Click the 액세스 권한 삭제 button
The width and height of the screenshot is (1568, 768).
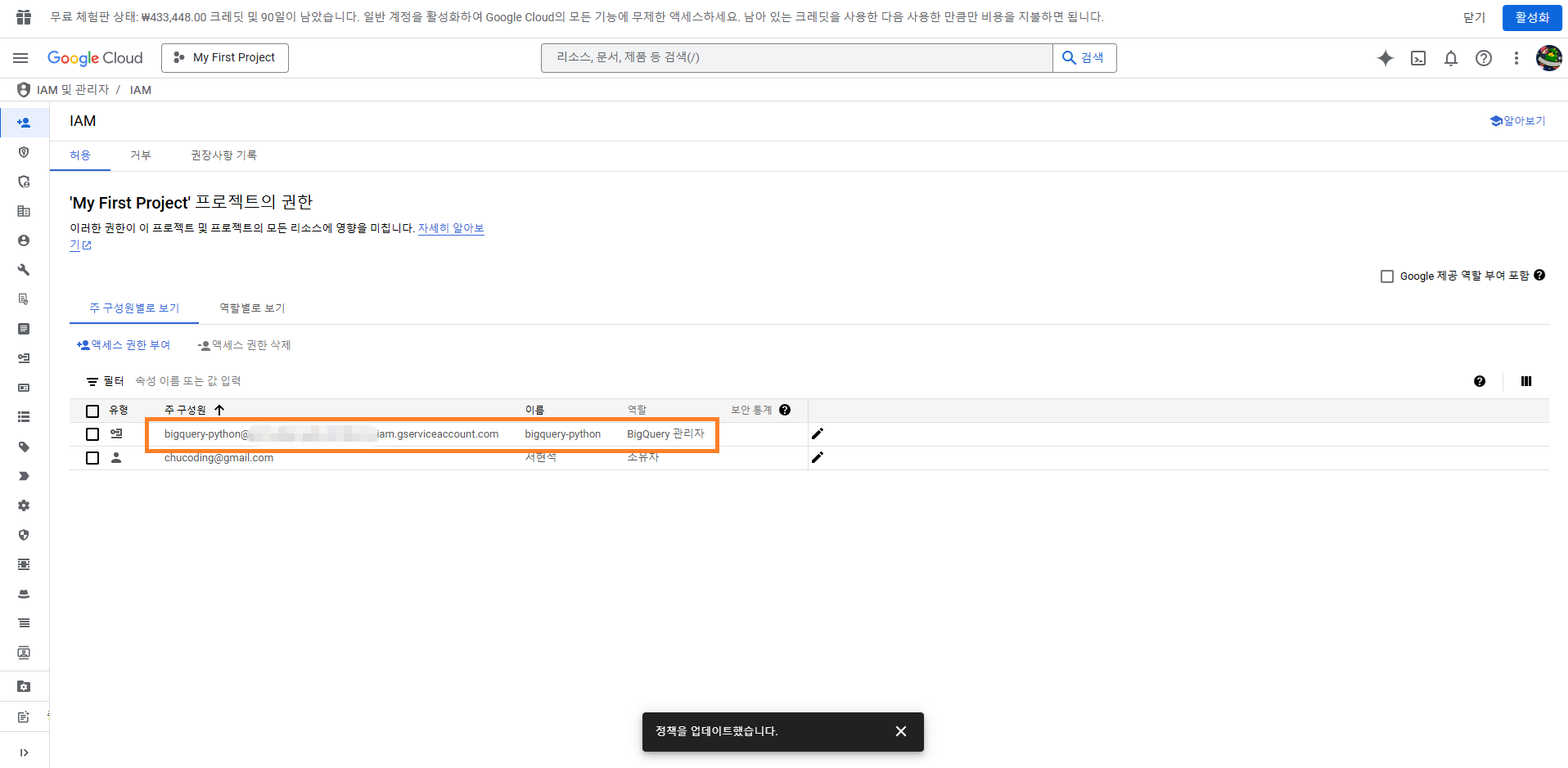point(245,345)
